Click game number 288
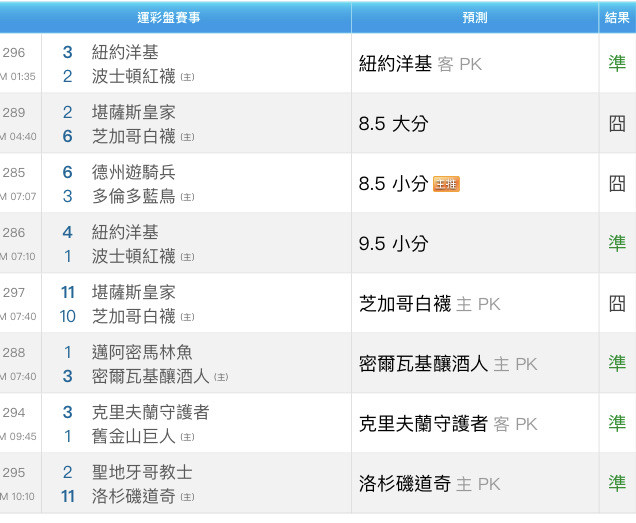 14,353
